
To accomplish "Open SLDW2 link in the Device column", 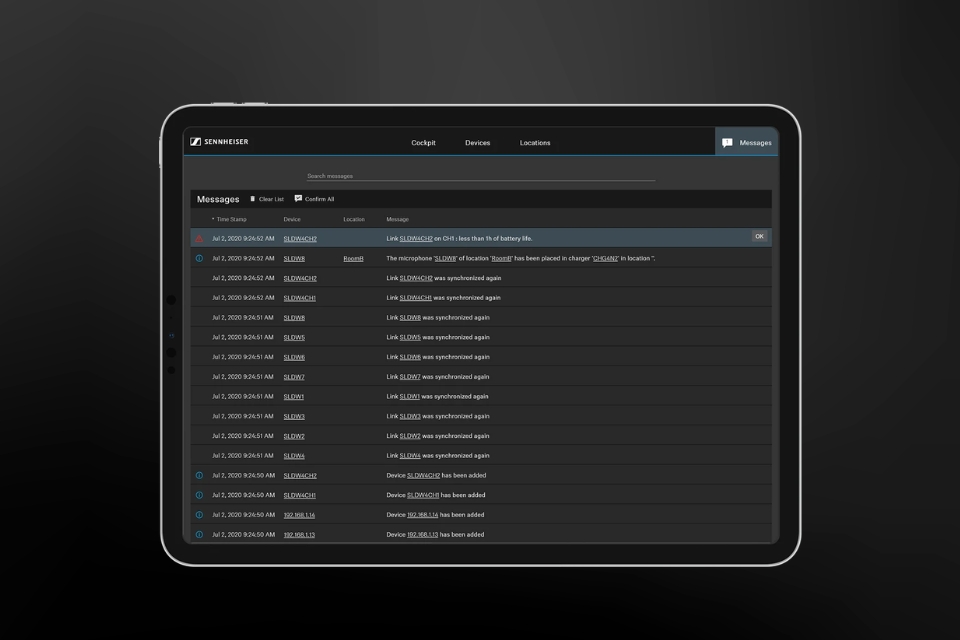I will 294,436.
